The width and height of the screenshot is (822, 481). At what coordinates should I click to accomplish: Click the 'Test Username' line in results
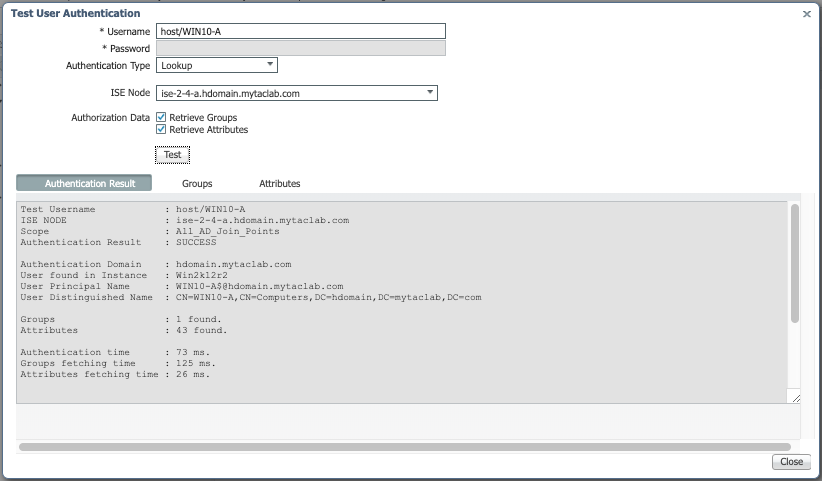tap(133, 209)
